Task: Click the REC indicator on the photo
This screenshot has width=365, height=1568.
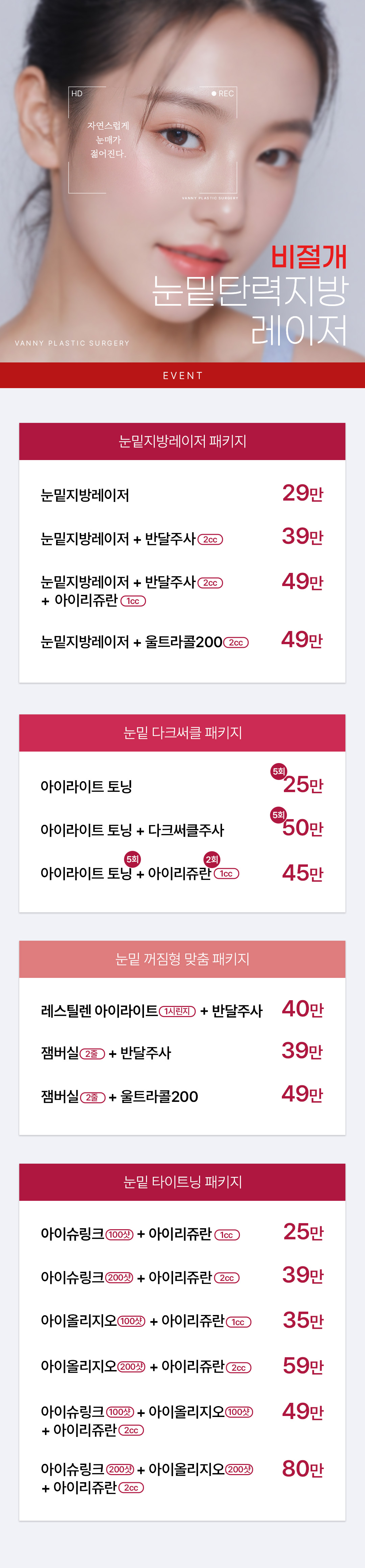Action: click(x=223, y=94)
